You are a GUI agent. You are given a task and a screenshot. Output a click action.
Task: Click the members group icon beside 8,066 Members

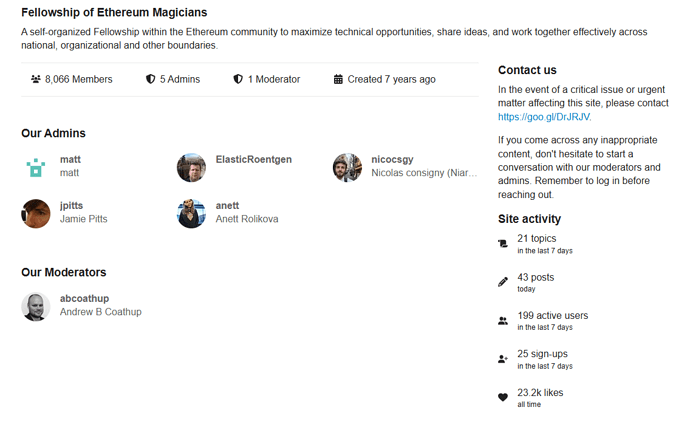tap(36, 79)
